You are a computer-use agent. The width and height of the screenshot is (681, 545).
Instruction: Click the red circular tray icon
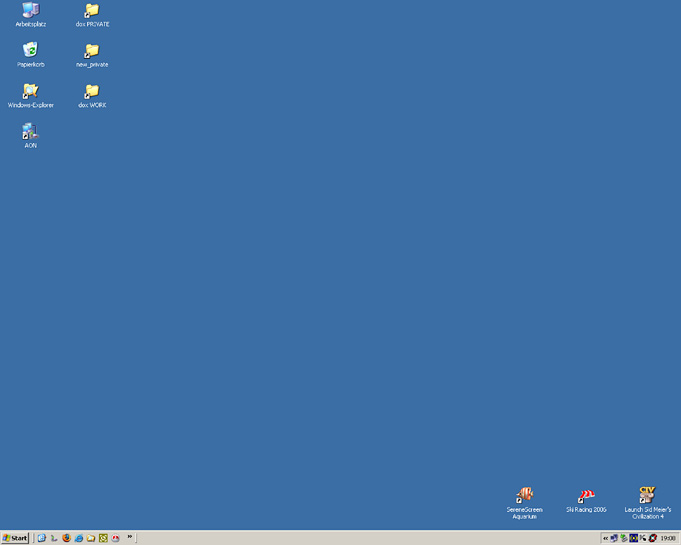pos(652,537)
